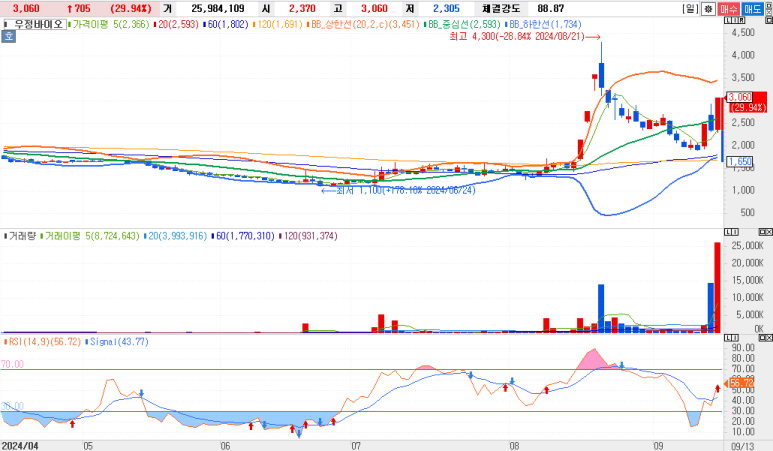773x451 pixels.
Task: Click the 70.00 overbought level label
Action: (x=12, y=364)
